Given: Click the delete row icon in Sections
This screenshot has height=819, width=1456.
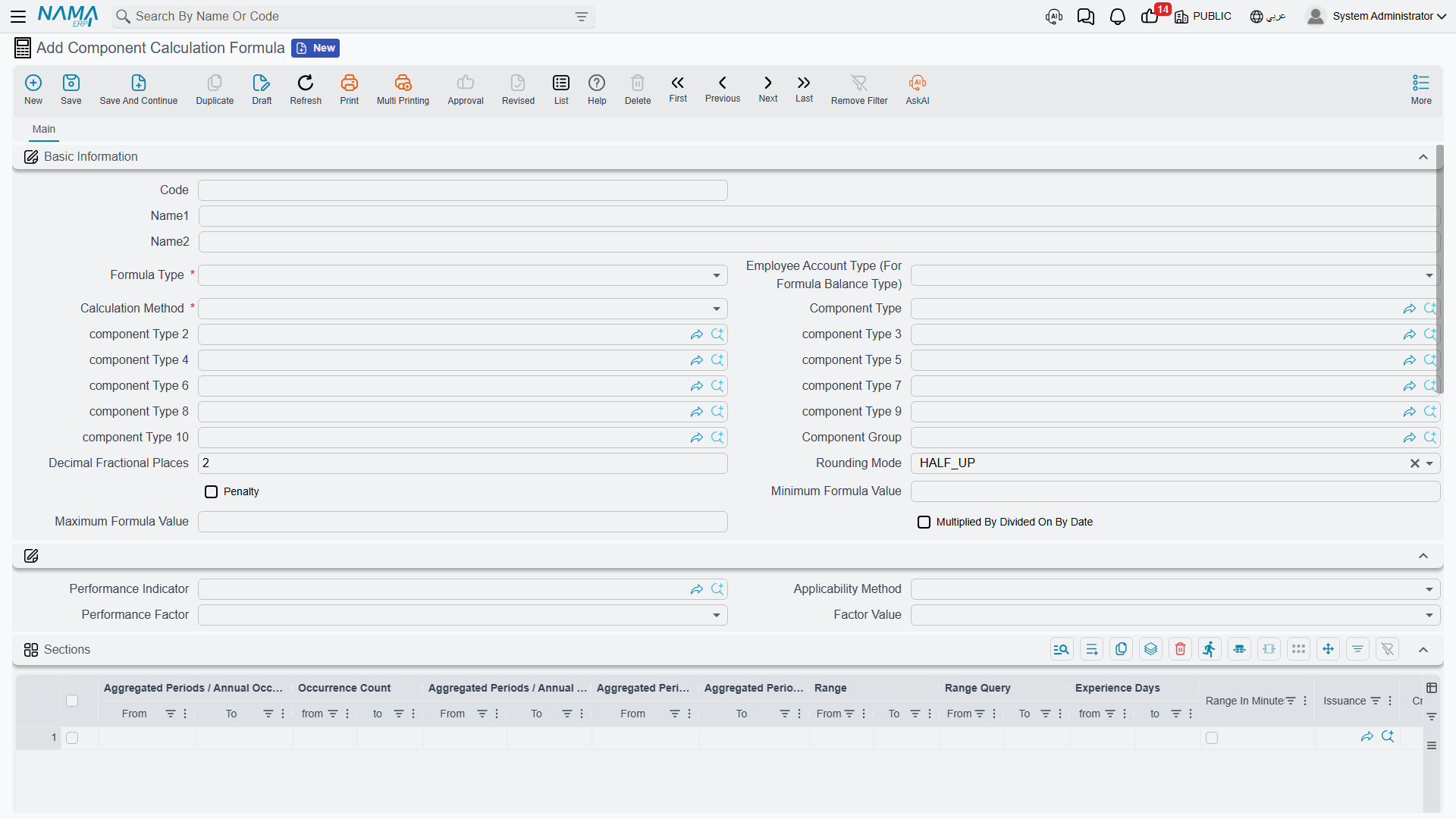Looking at the screenshot, I should point(1180,649).
